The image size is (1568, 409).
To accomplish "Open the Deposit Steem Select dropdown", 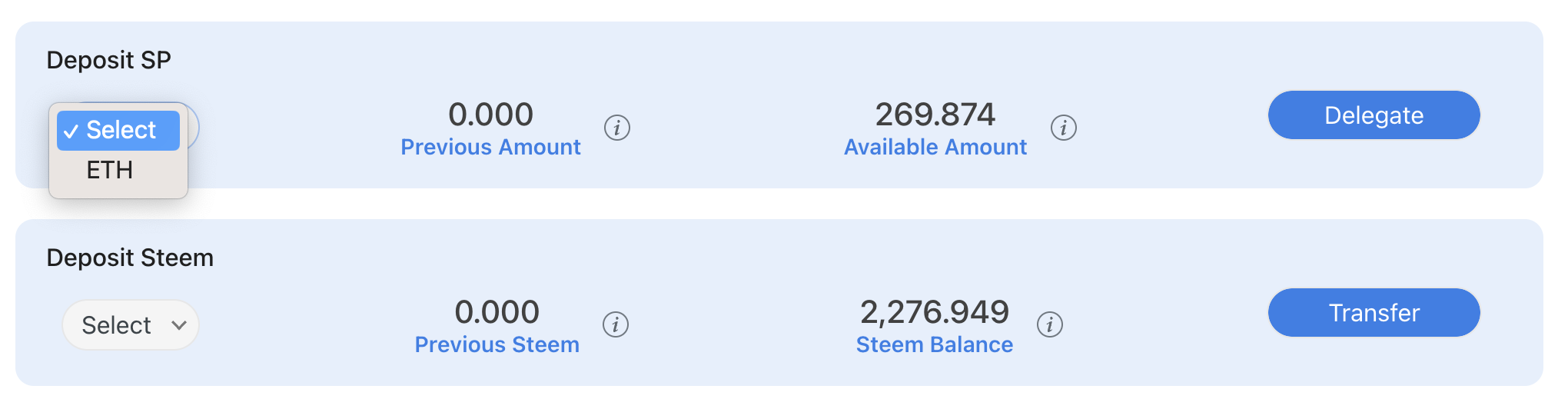I will (130, 325).
